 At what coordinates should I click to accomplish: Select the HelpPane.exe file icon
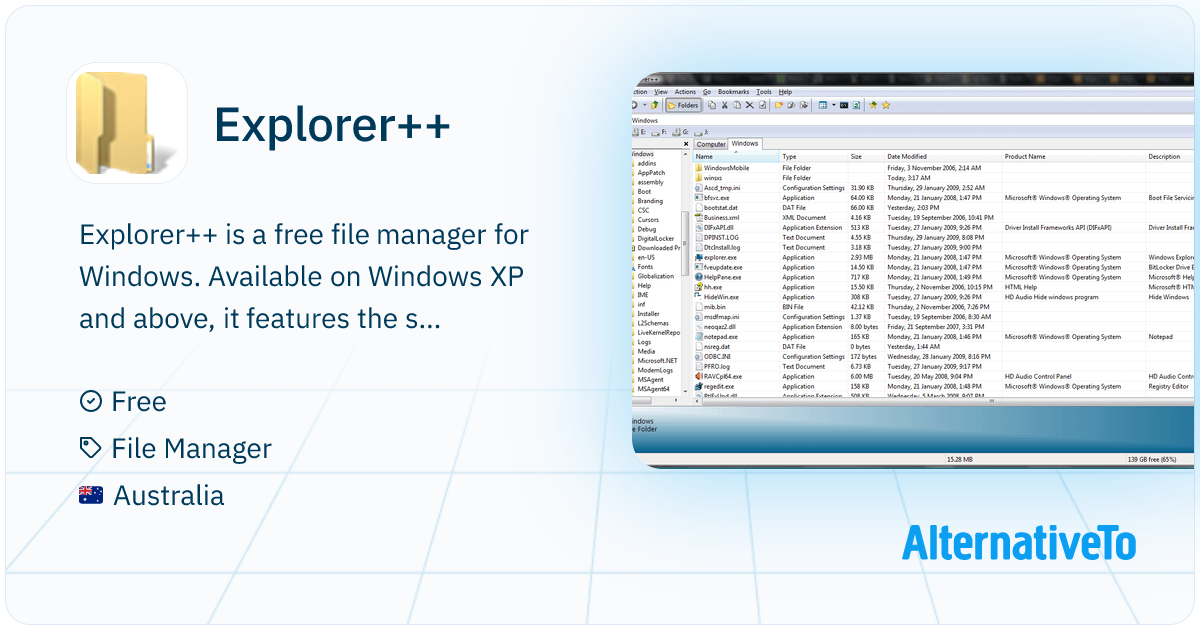point(698,277)
